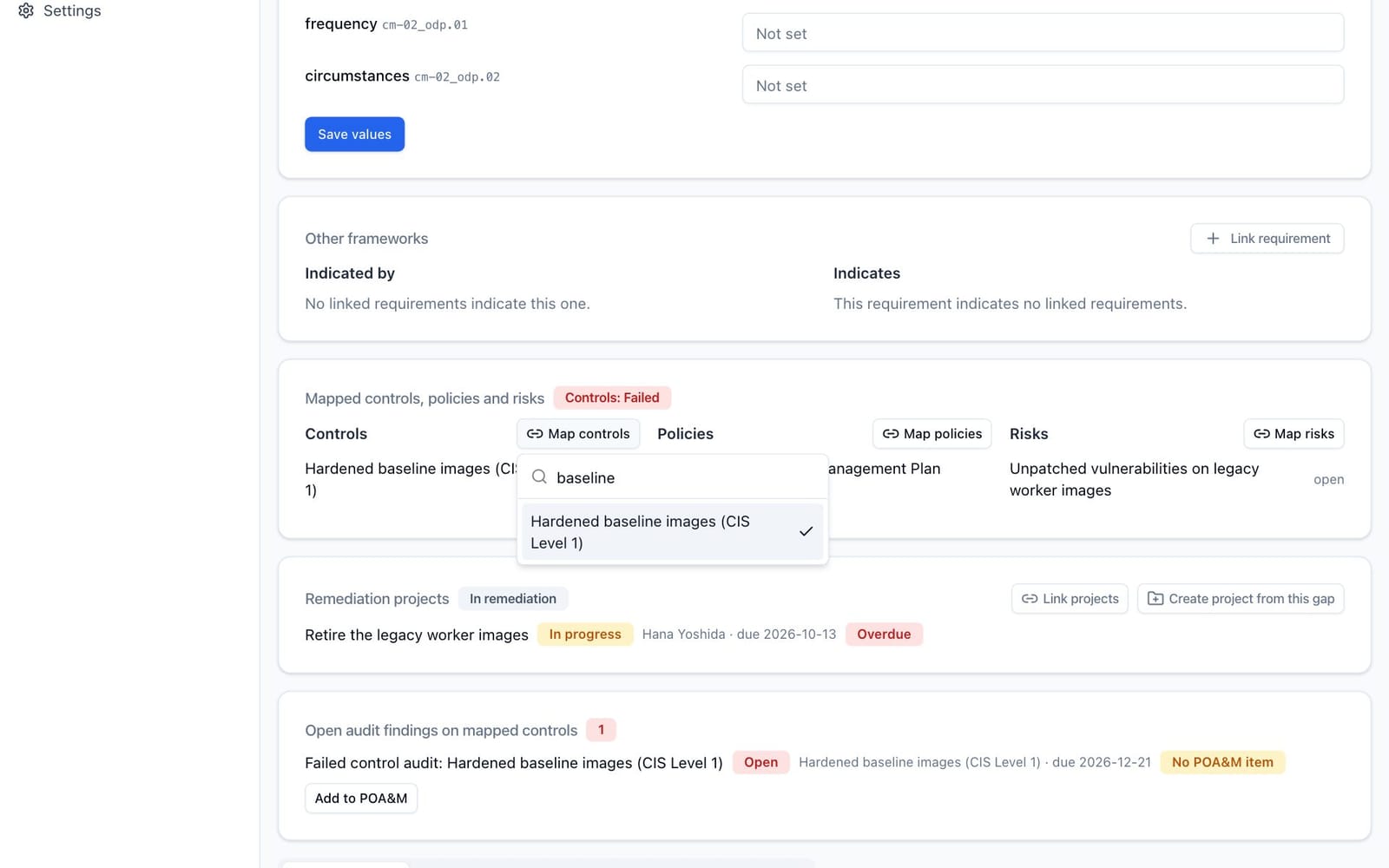
Task: Create project from this gap
Action: coord(1241,598)
